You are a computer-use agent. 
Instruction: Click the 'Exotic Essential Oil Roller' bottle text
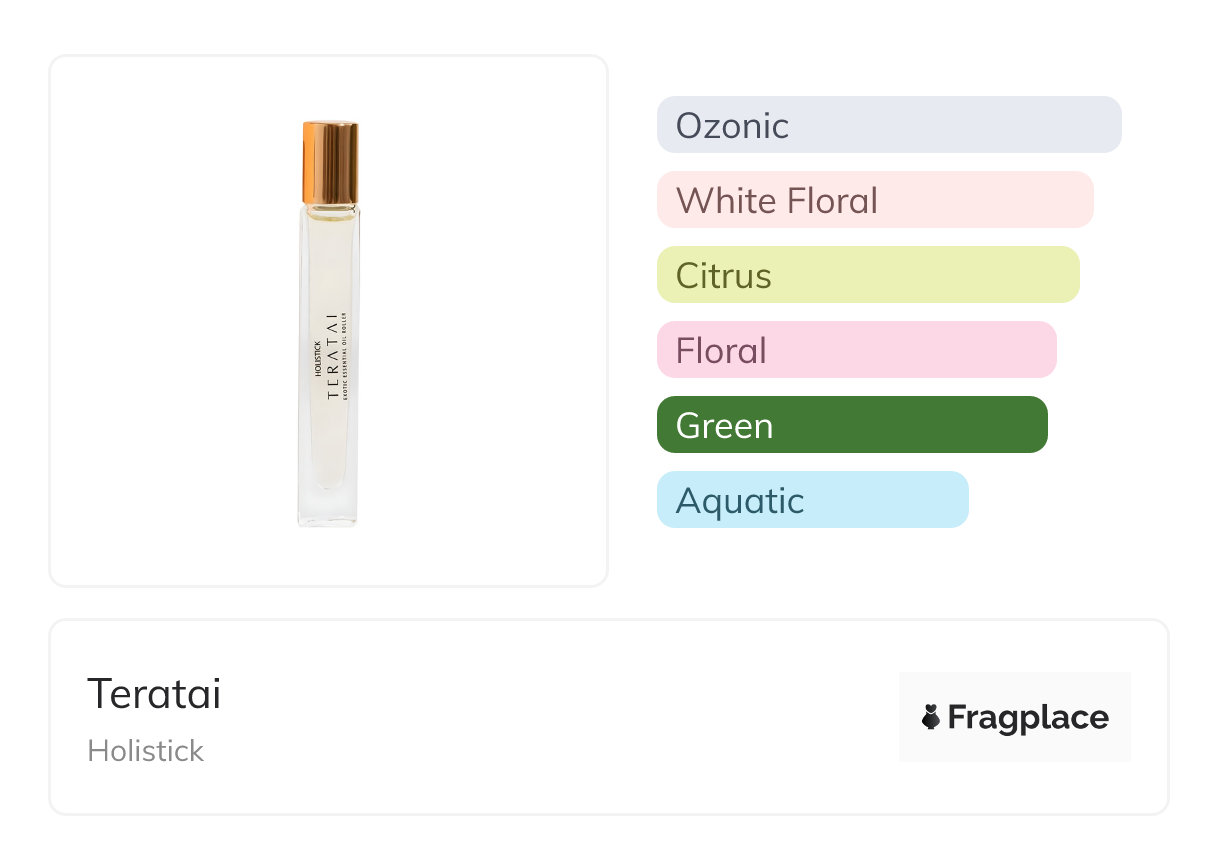click(x=344, y=357)
